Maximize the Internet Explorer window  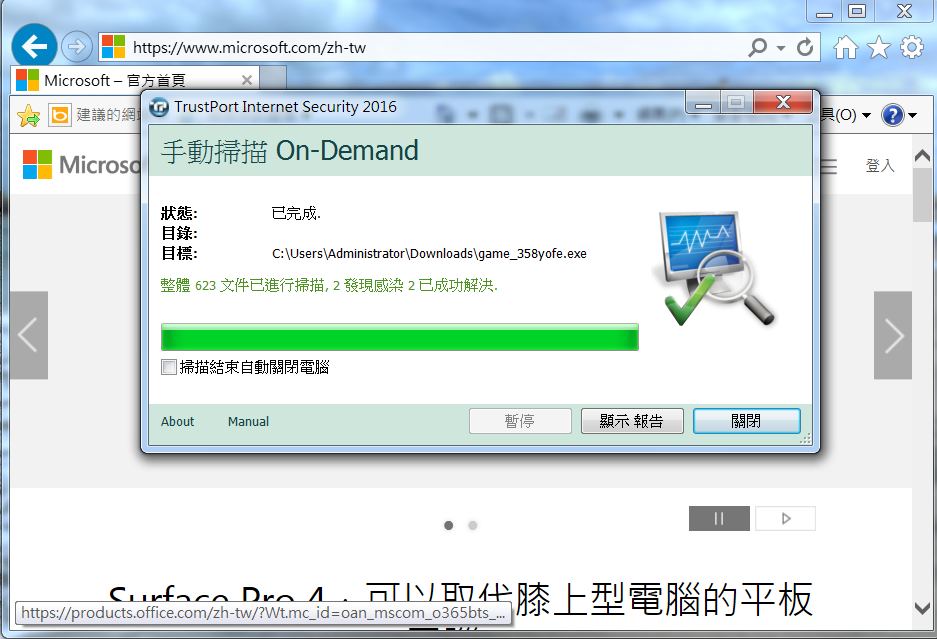(858, 11)
